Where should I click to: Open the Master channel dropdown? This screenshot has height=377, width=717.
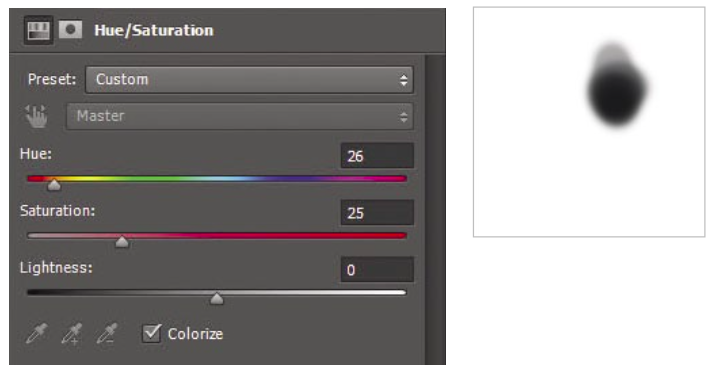240,116
